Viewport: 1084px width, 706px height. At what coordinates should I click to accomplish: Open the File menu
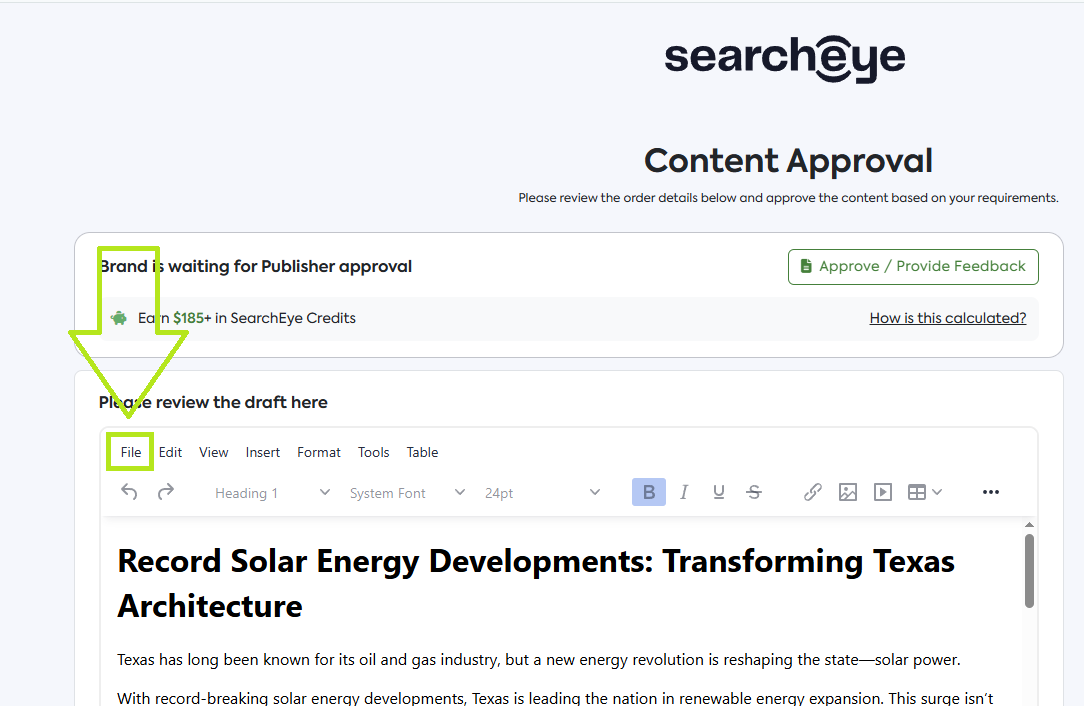131,452
